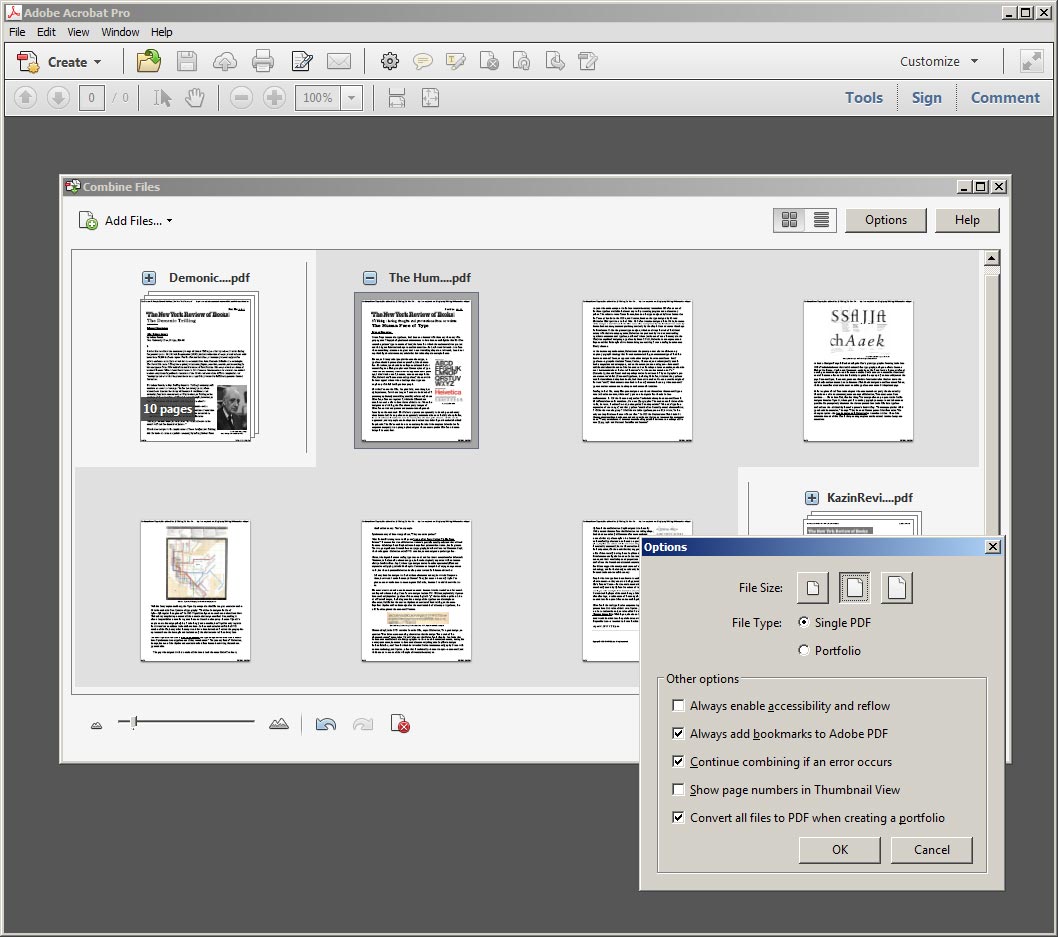Uncheck Continue combining if an error occurs

point(678,762)
